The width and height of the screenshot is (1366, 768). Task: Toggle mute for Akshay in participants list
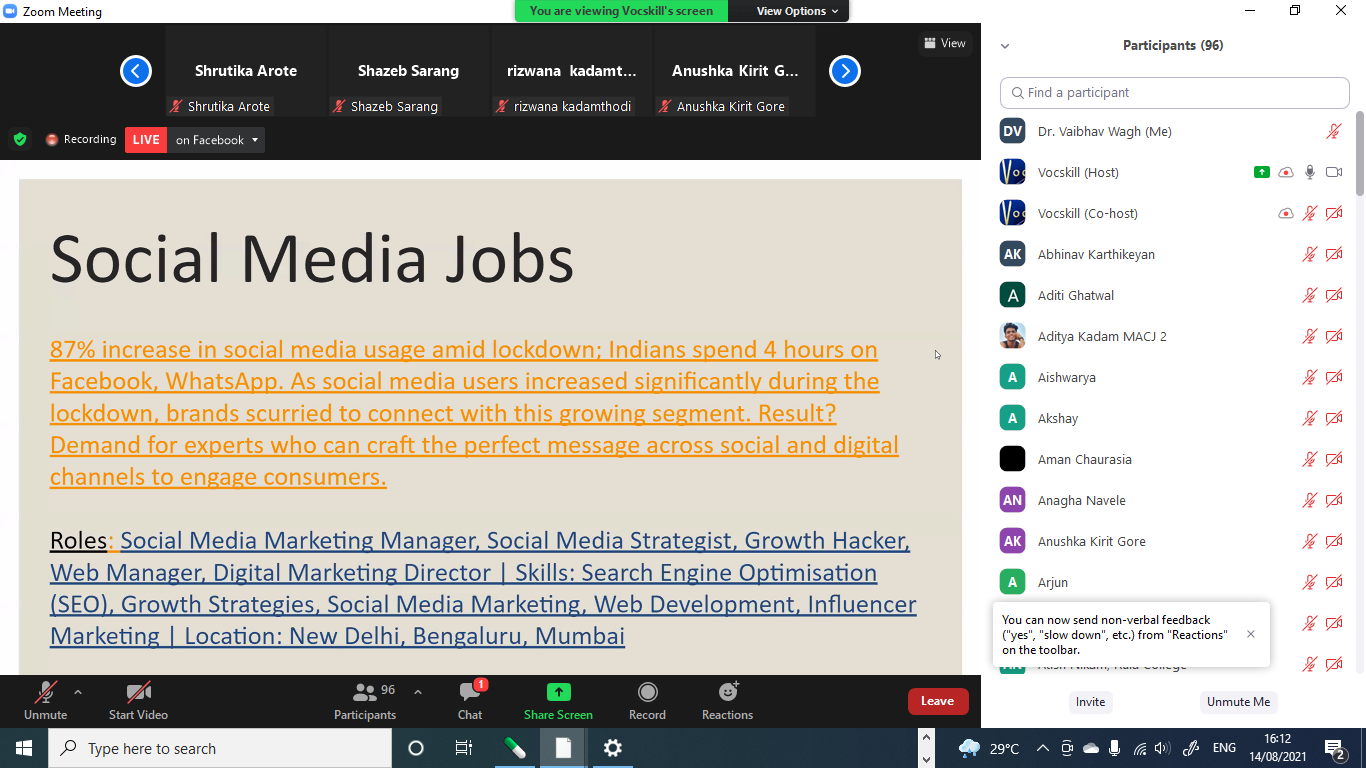1309,419
